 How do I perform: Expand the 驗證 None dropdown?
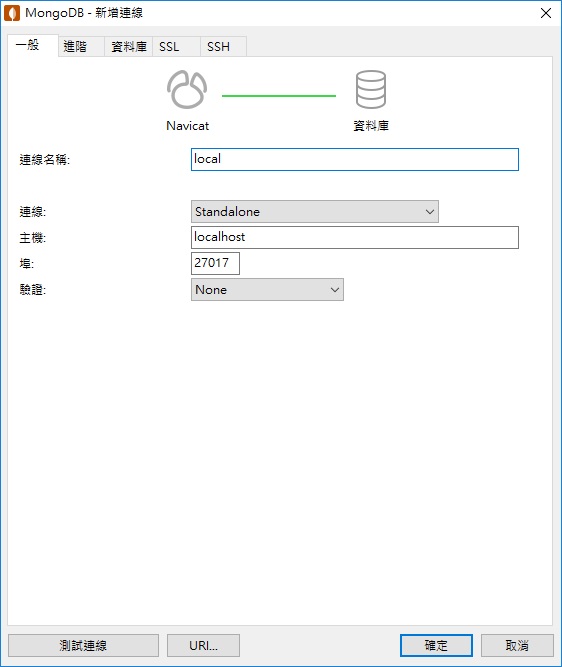click(x=267, y=290)
